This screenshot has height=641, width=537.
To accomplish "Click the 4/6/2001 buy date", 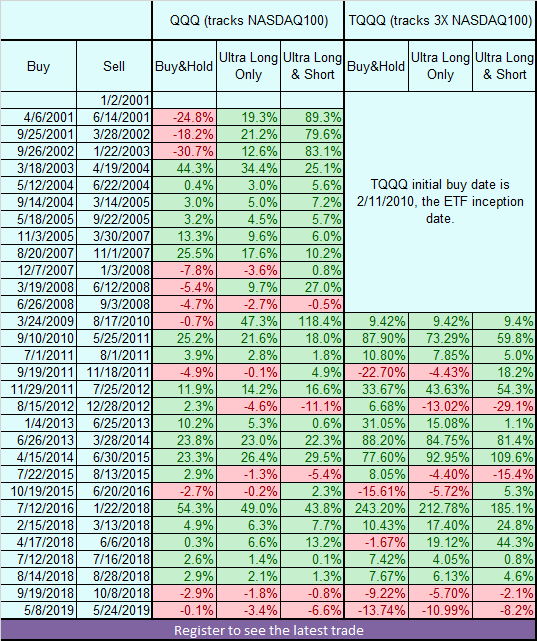I will (38, 117).
